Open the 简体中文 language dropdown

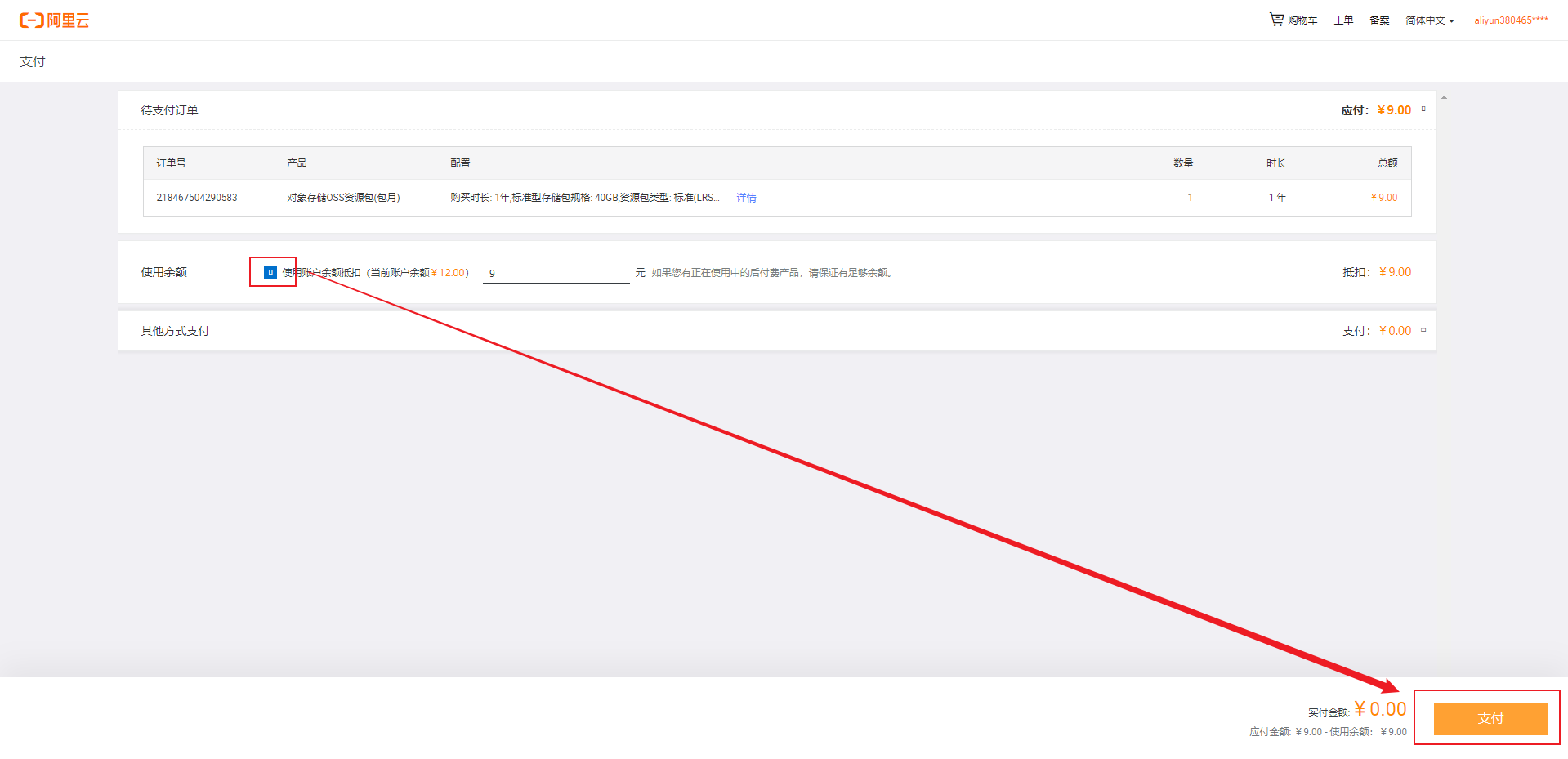(1429, 20)
